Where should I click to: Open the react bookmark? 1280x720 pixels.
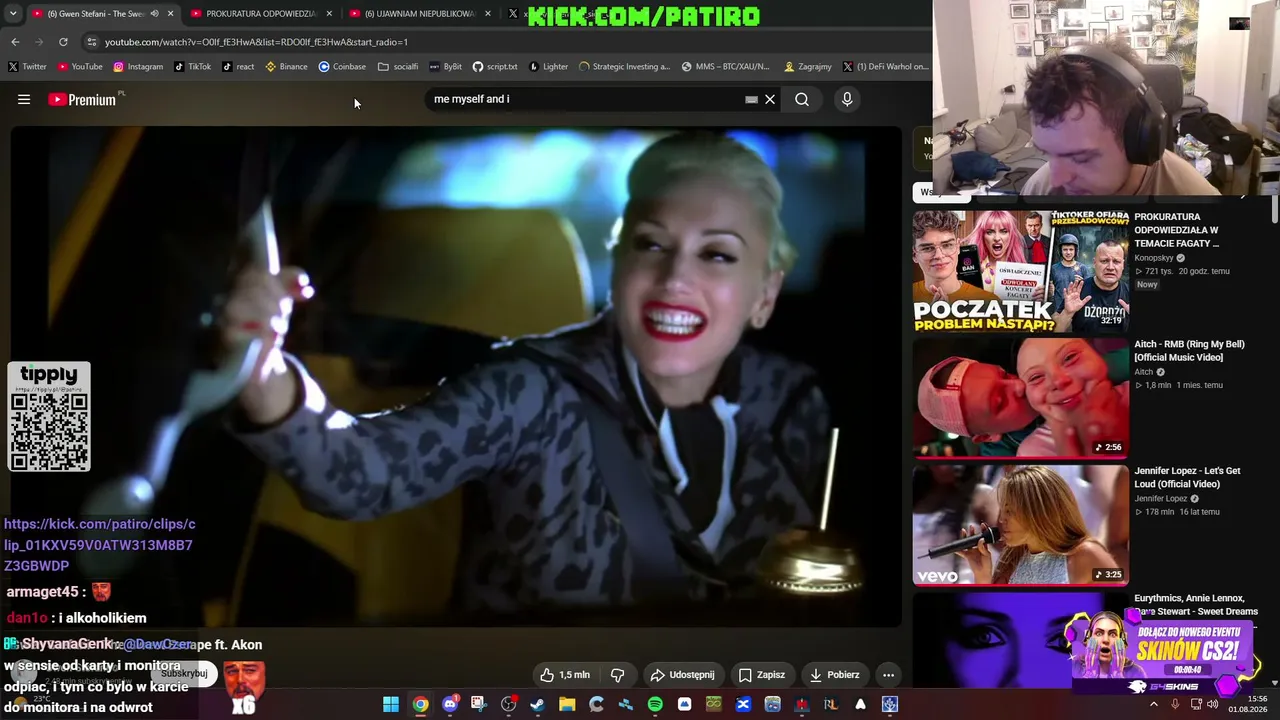[x=238, y=67]
